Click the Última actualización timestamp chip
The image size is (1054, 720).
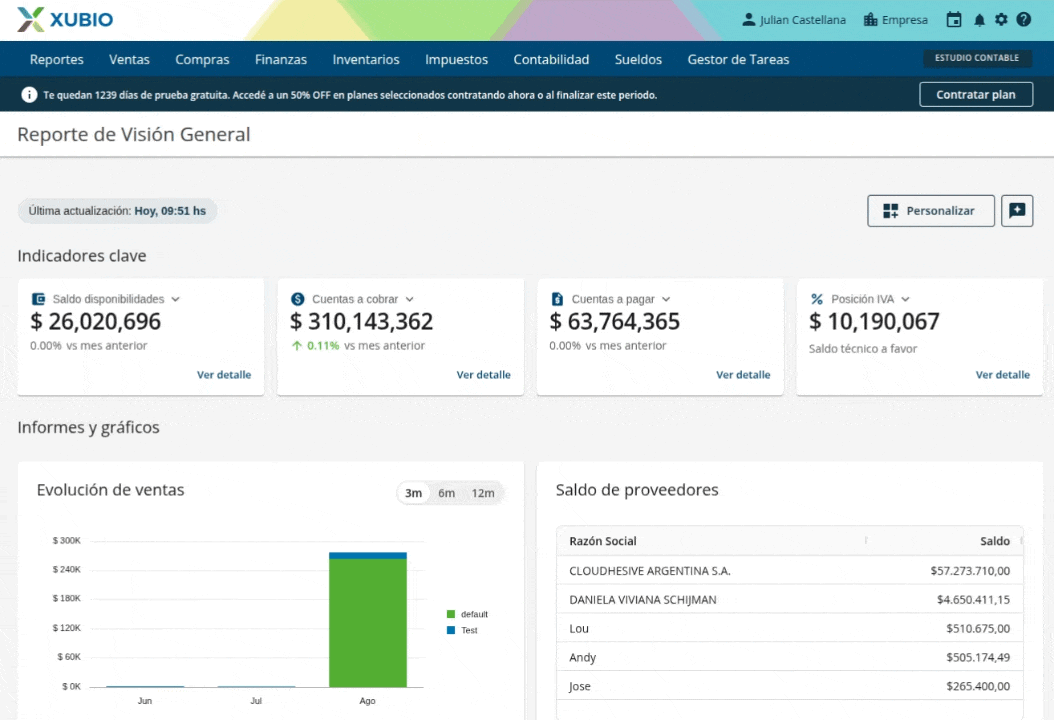[117, 210]
